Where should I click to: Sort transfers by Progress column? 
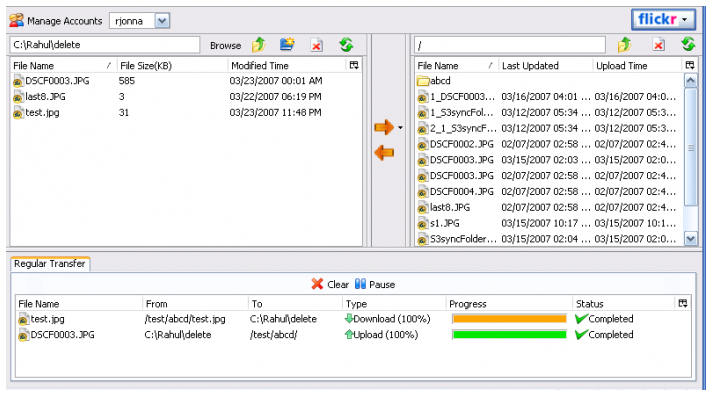(509, 304)
